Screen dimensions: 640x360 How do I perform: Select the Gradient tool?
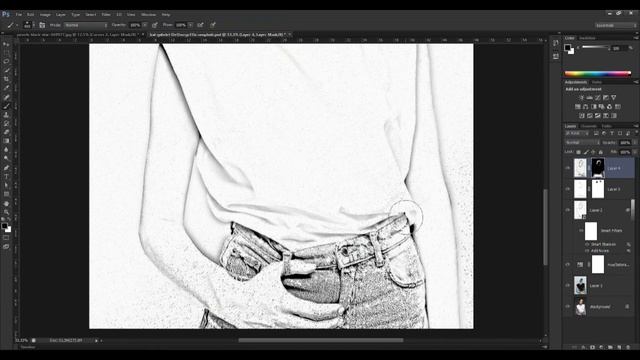[x=6, y=141]
